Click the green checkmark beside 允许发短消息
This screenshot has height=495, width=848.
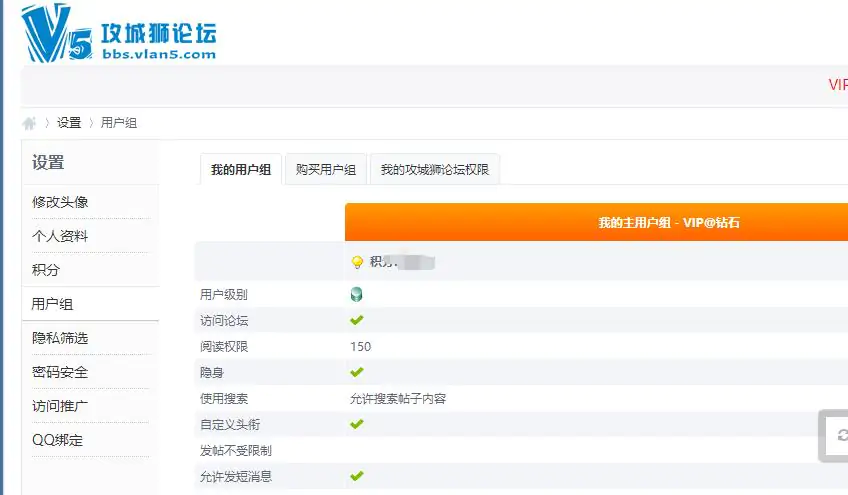[x=356, y=476]
